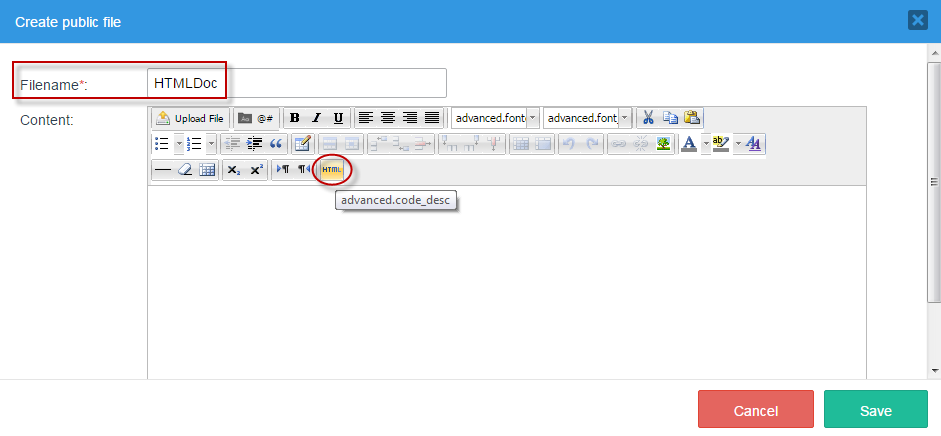Align text to center

tap(388, 118)
